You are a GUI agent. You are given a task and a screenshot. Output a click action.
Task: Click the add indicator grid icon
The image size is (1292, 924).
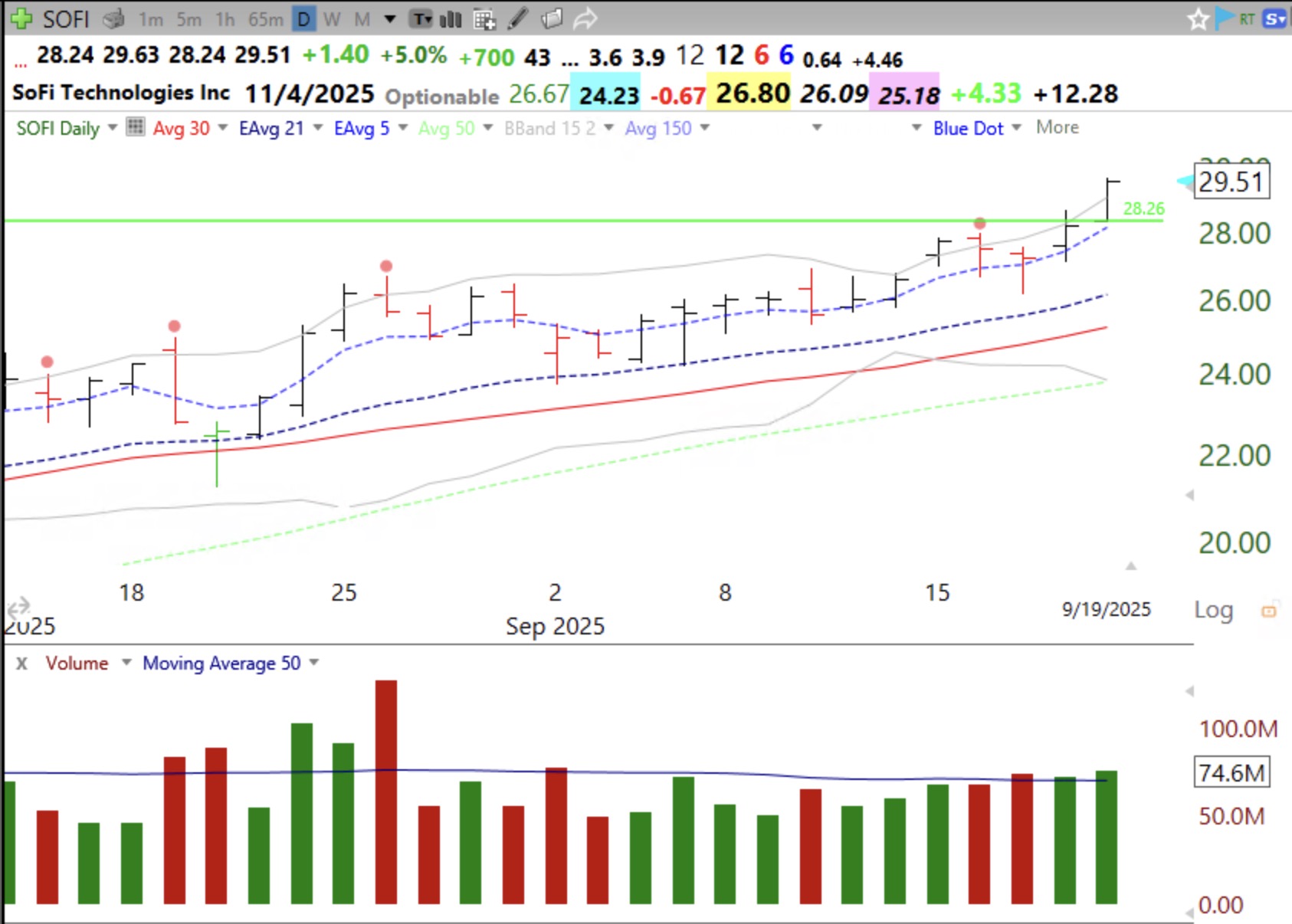point(484,19)
